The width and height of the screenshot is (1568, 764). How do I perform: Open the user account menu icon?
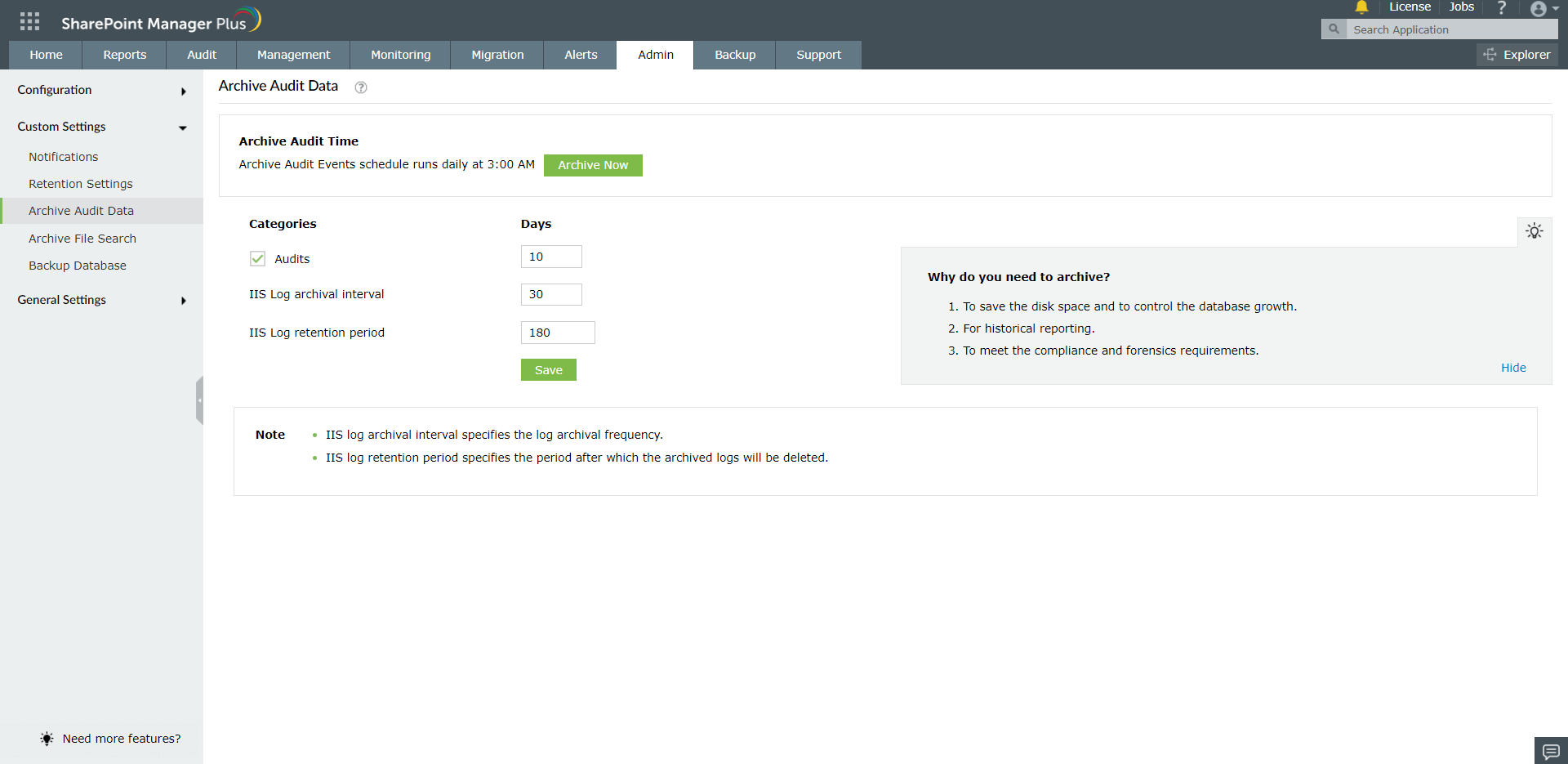pyautogui.click(x=1540, y=9)
